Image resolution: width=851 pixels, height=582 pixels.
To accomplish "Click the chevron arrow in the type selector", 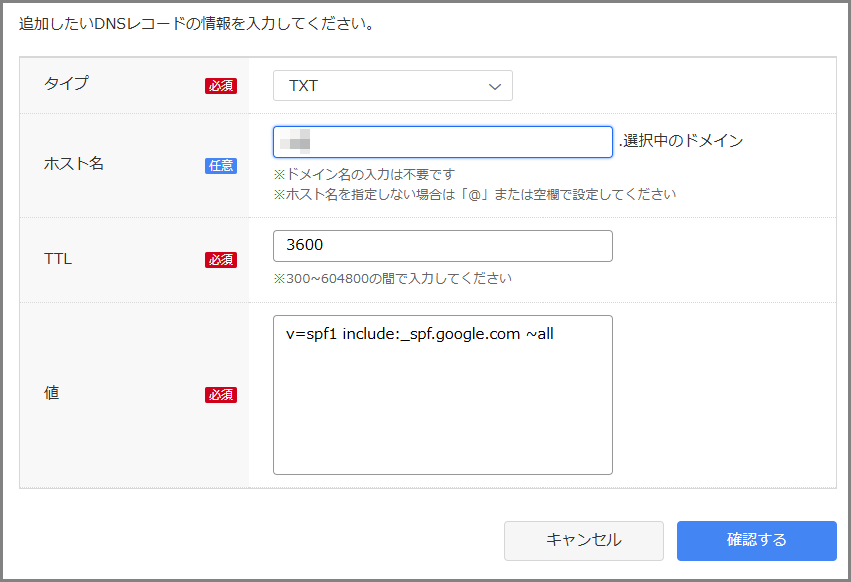I will pyautogui.click(x=494, y=87).
